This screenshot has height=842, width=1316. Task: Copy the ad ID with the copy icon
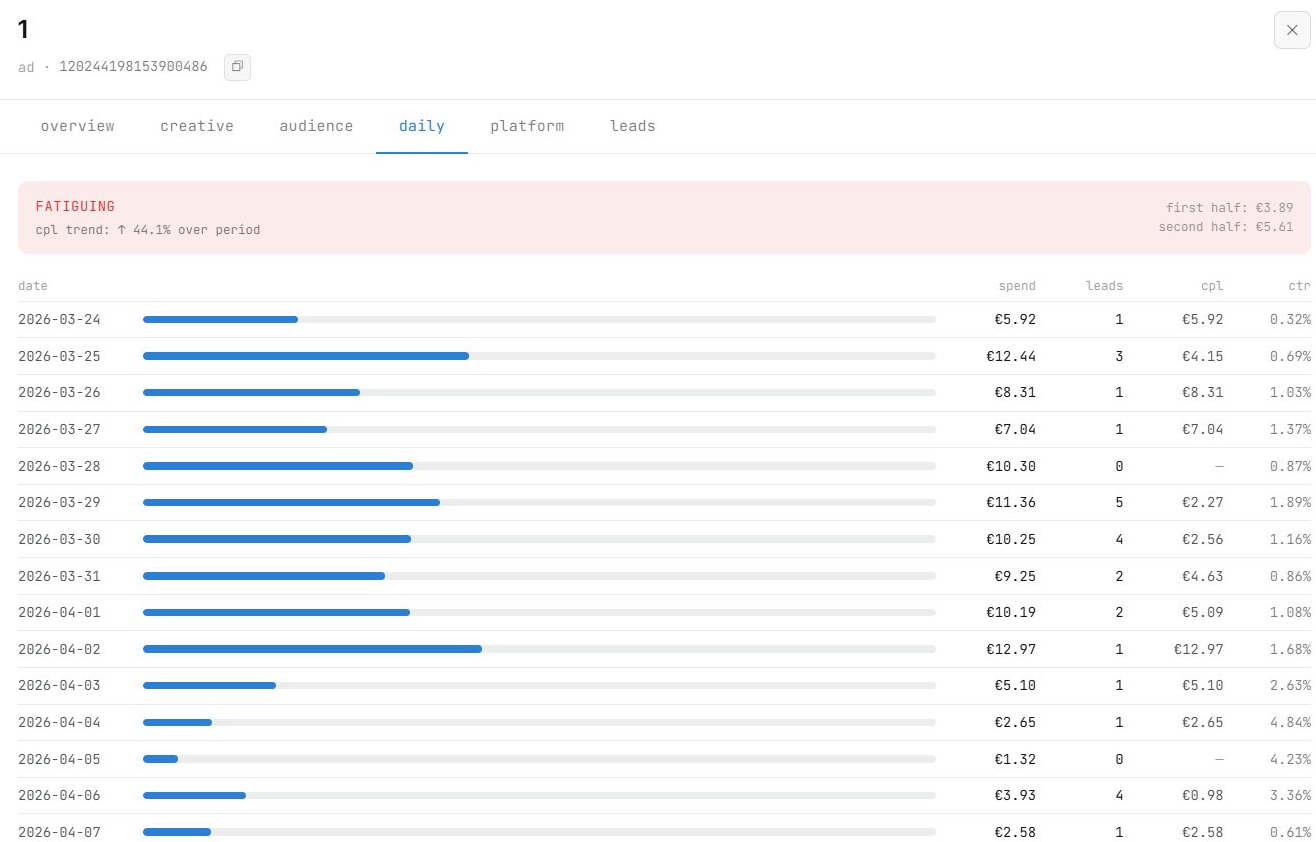pyautogui.click(x=237, y=67)
